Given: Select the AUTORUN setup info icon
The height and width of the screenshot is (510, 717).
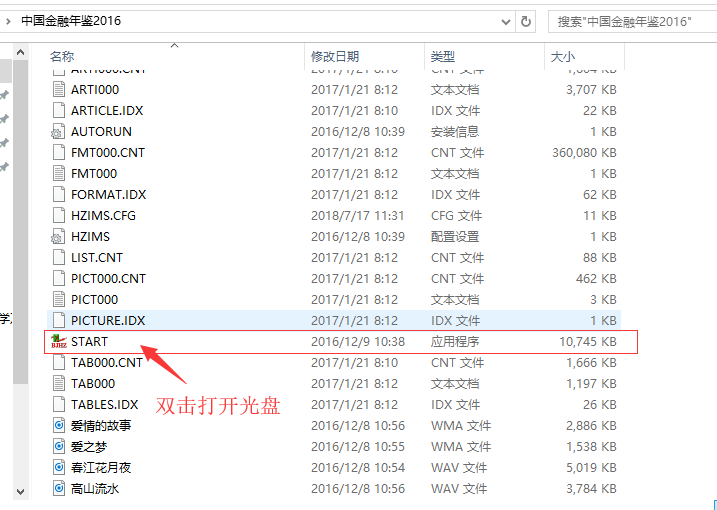Looking at the screenshot, I should coord(59,132).
